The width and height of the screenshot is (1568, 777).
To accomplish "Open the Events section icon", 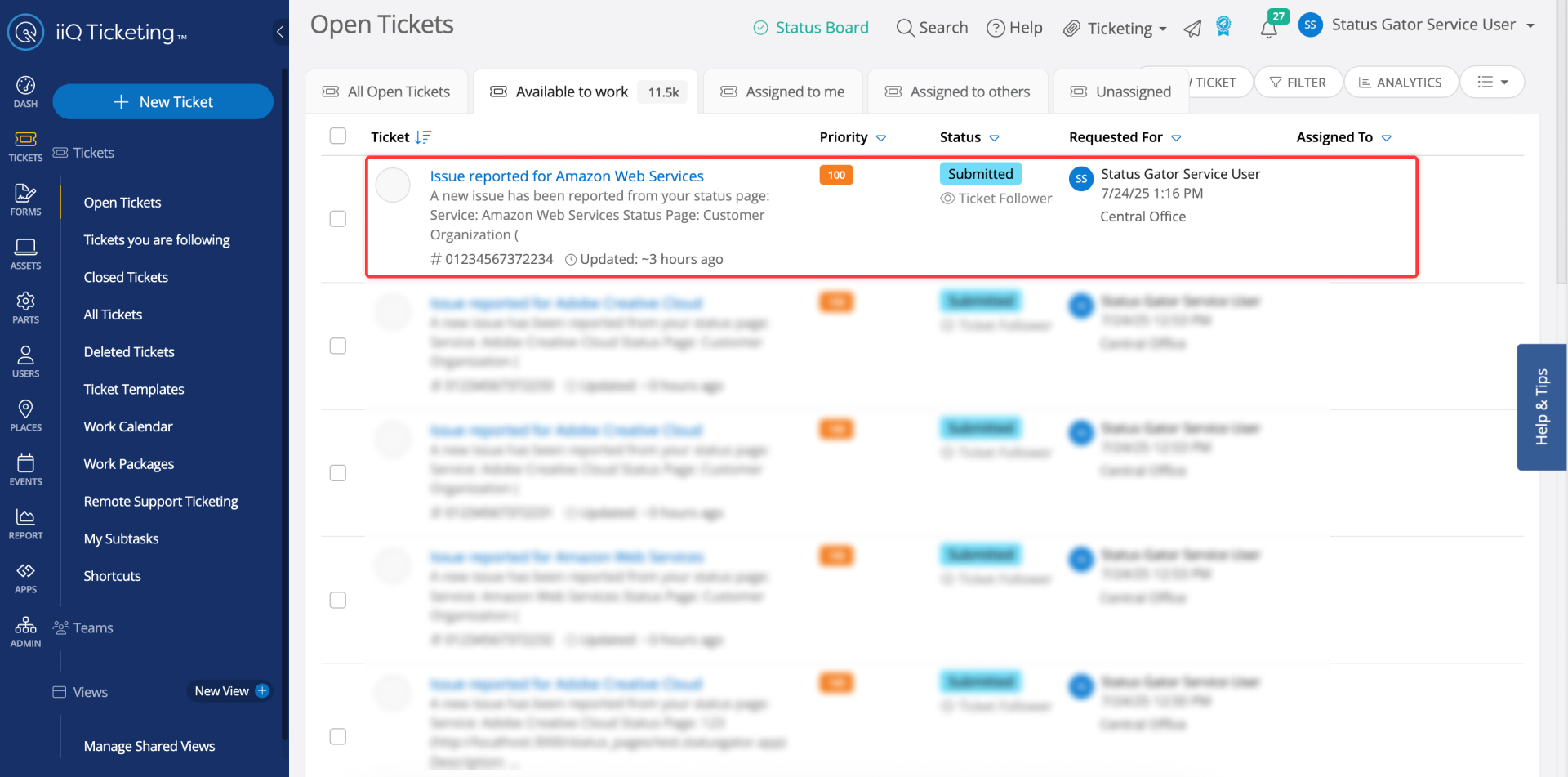I will click(x=25, y=469).
